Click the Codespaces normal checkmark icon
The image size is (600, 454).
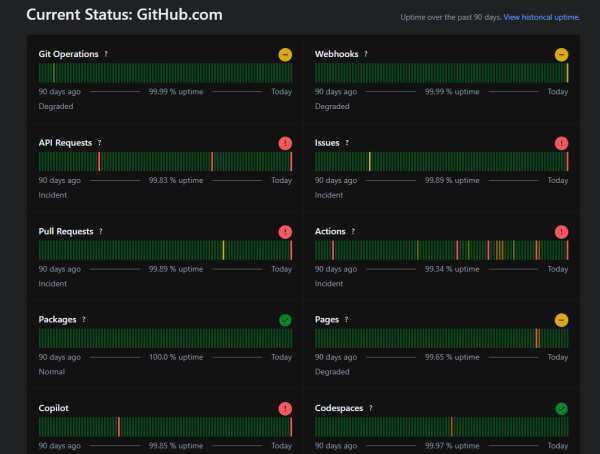tap(561, 409)
